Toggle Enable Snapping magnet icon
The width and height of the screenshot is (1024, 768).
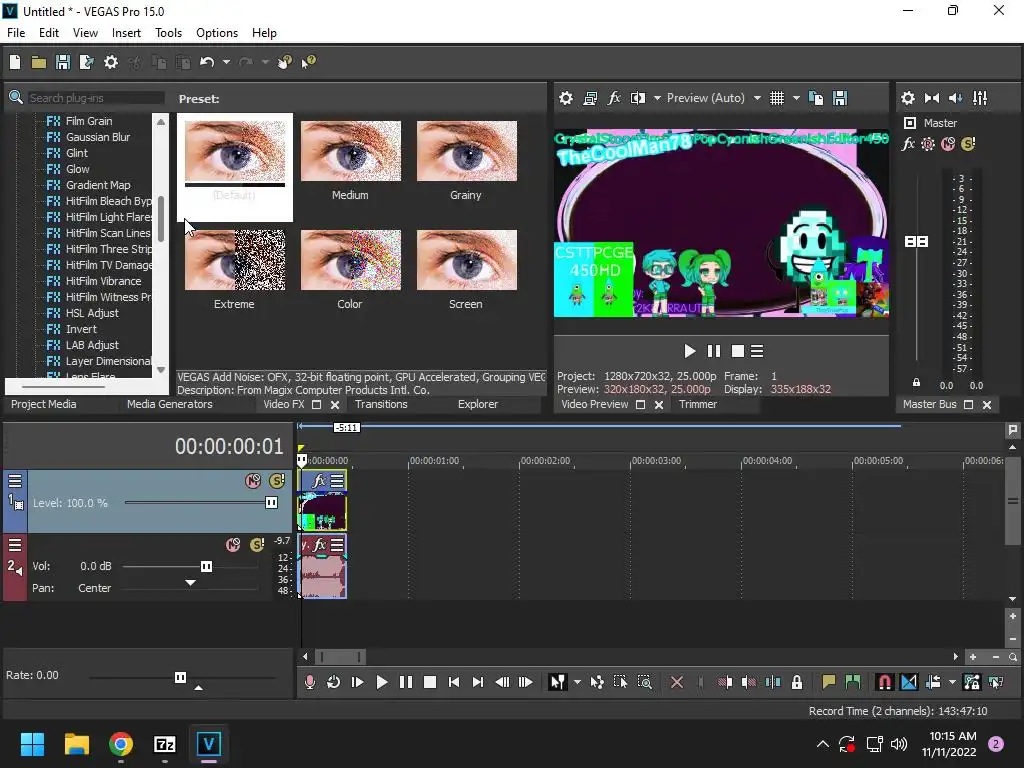pos(884,682)
